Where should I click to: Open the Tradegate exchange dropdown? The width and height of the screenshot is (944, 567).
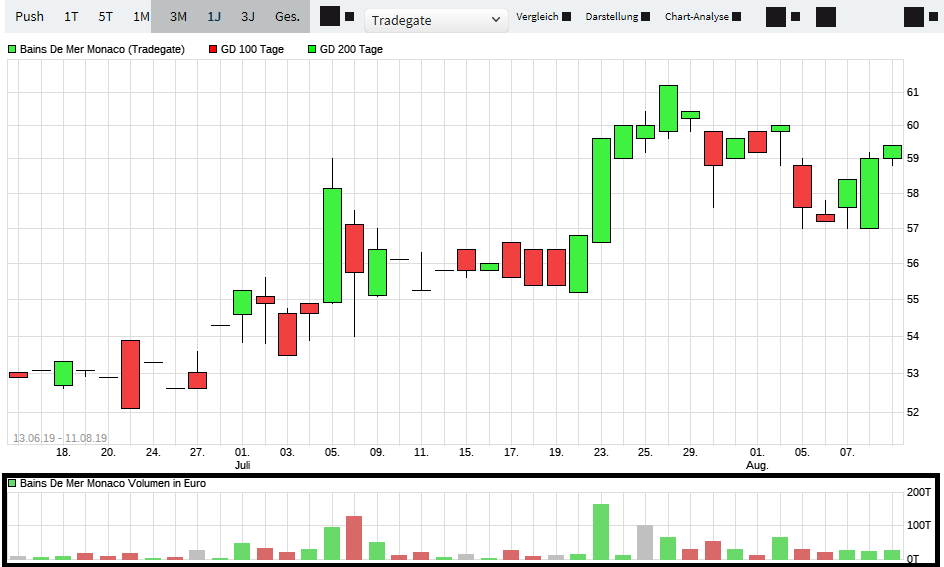tap(436, 19)
